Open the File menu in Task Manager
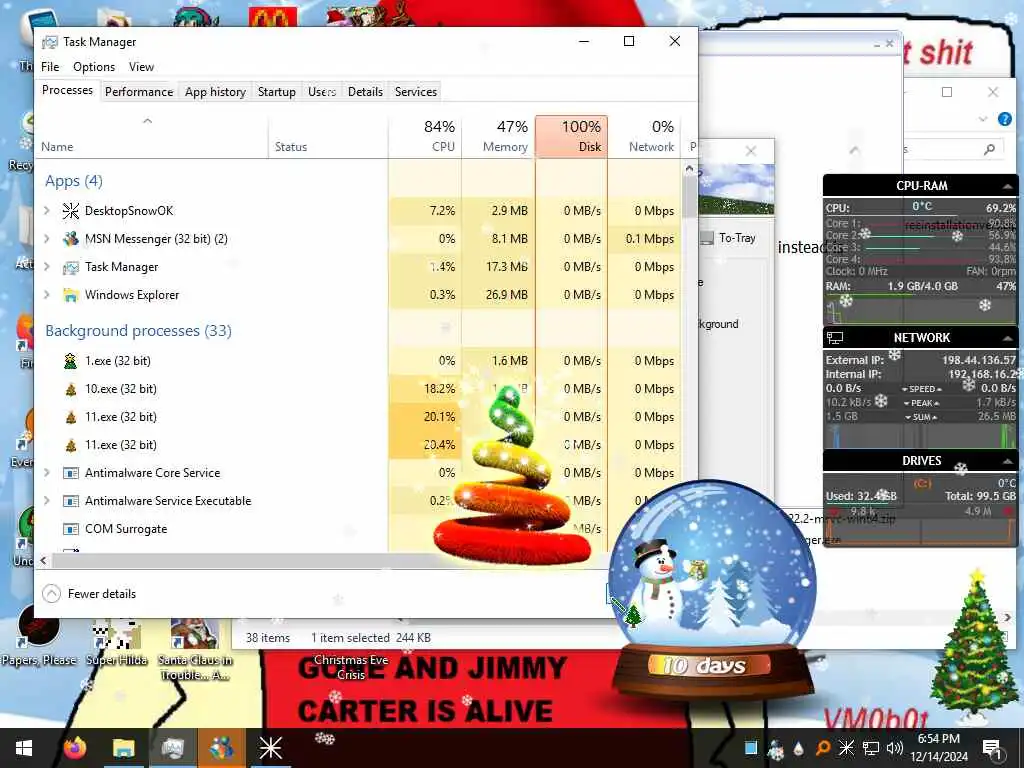This screenshot has width=1024, height=768. [50, 67]
